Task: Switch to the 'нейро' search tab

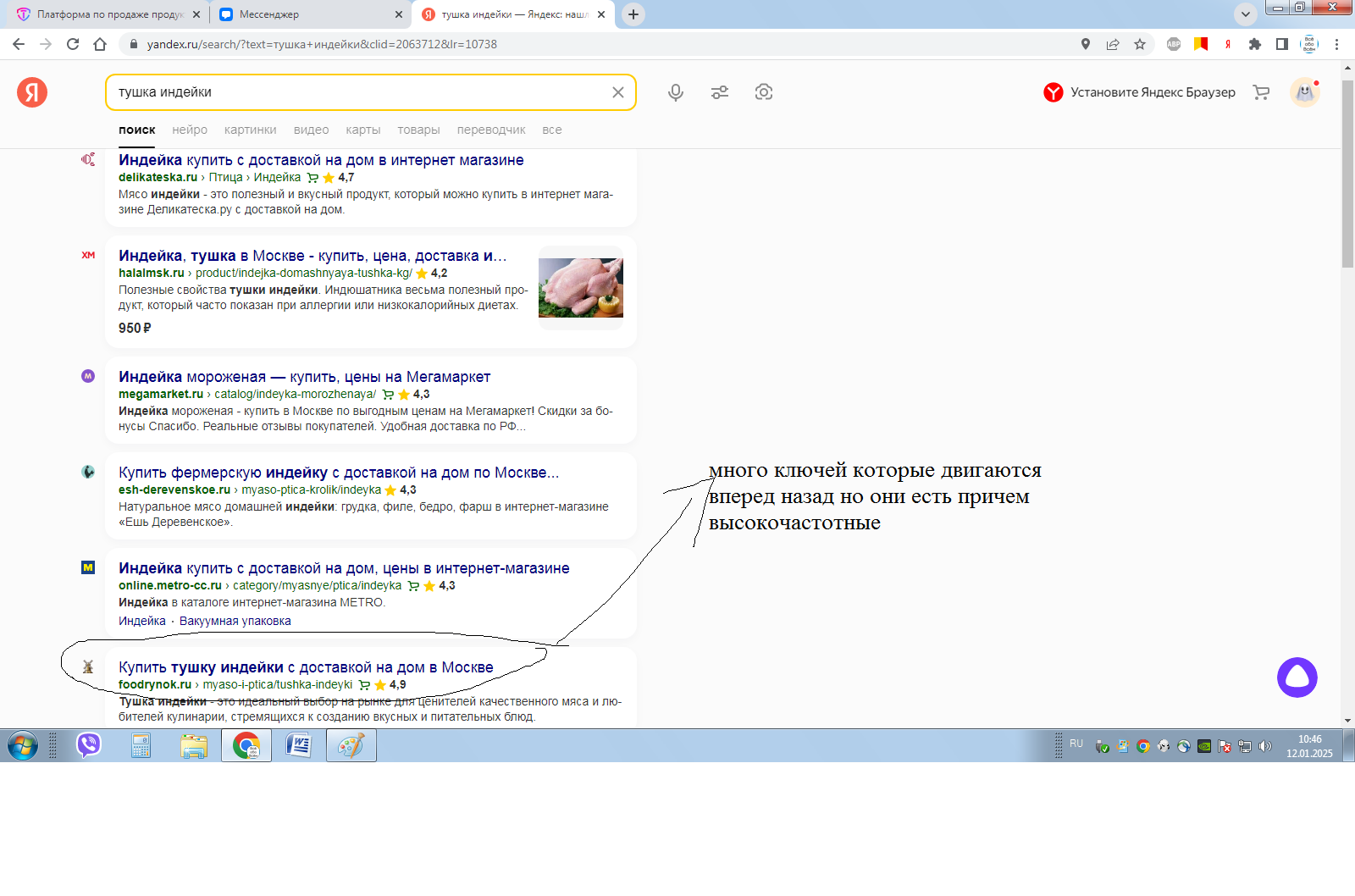Action: (190, 130)
